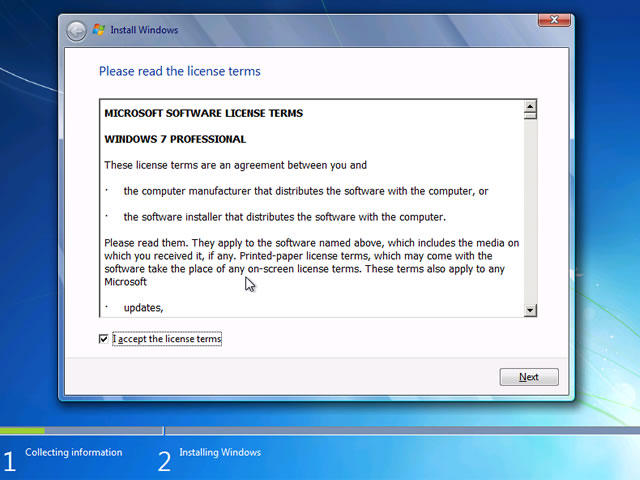Click the green setup progress bar
Image resolution: width=640 pixels, height=480 pixels.
tap(22, 431)
